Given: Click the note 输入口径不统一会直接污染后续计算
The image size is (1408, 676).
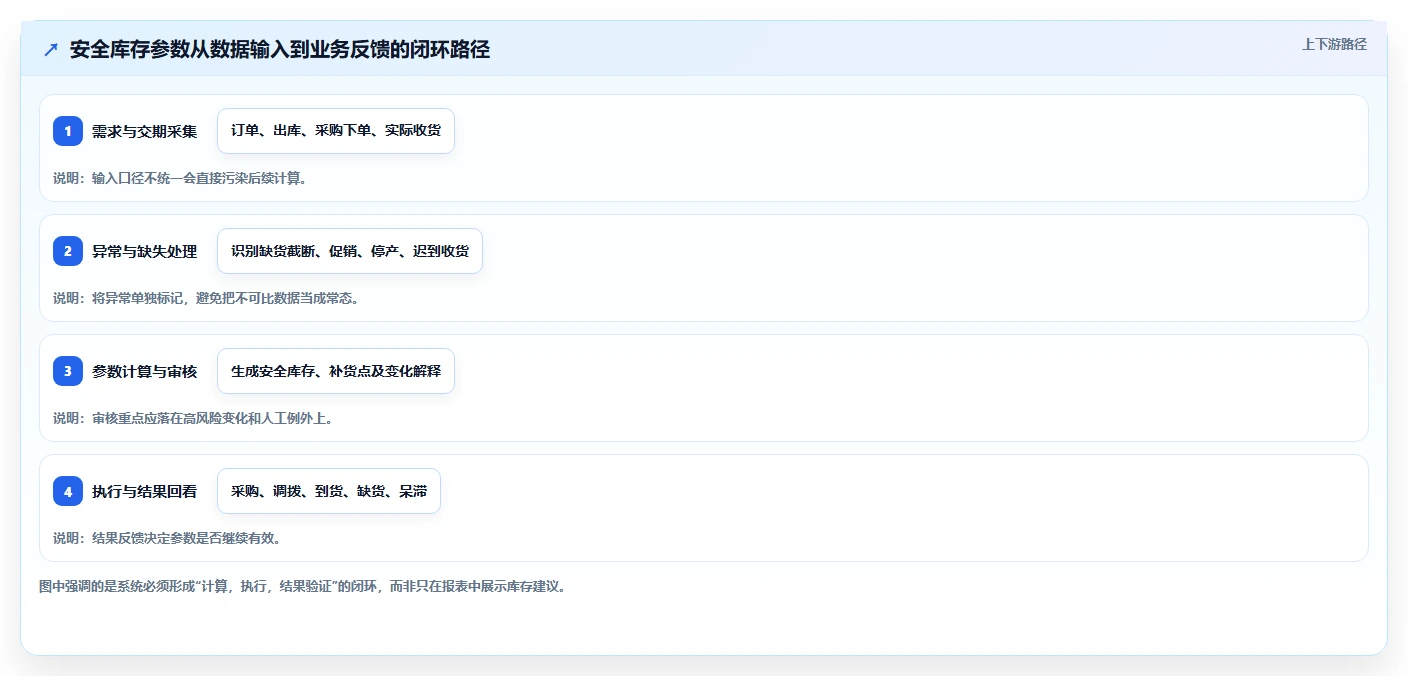Looking at the screenshot, I should point(179,178).
